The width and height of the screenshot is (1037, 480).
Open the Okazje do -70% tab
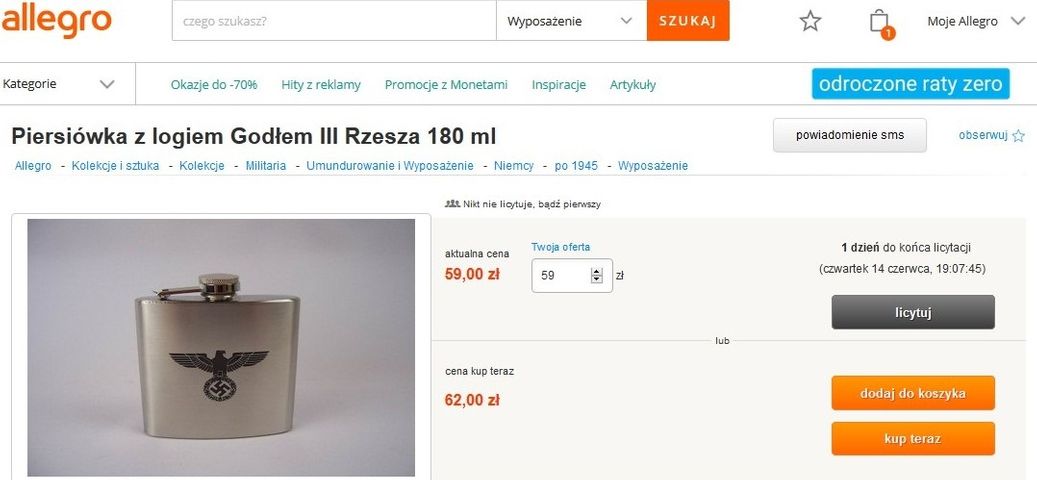tap(214, 85)
